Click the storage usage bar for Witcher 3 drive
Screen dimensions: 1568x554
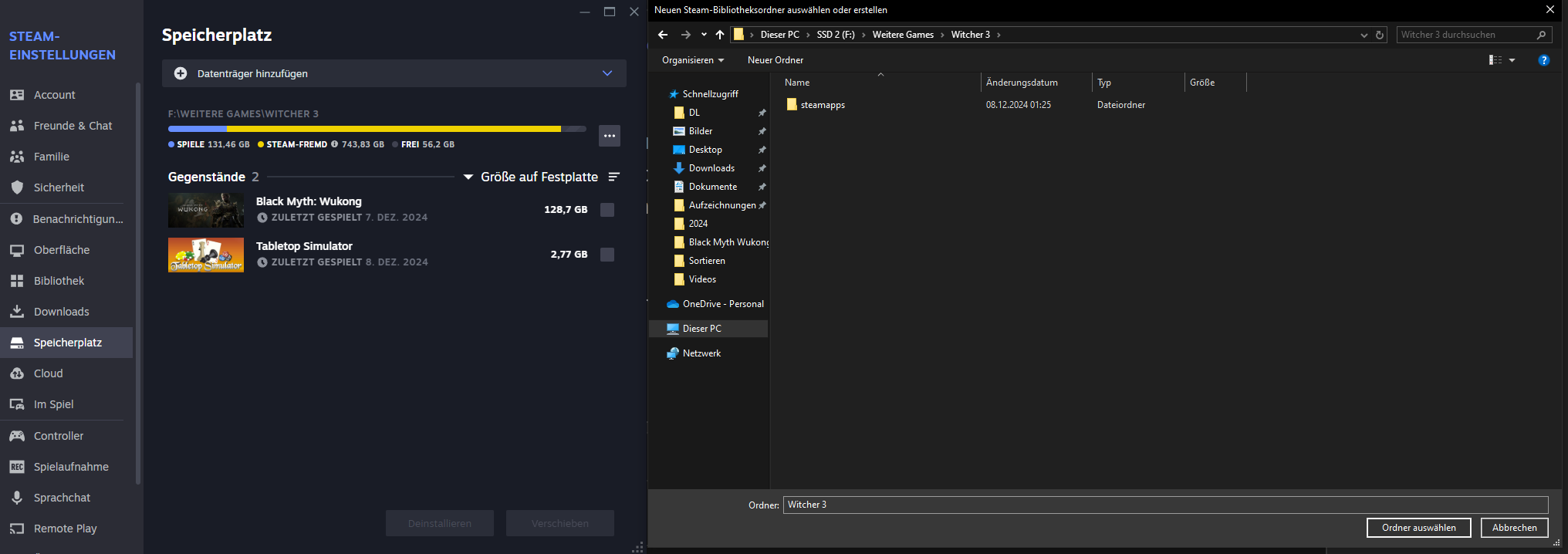377,129
